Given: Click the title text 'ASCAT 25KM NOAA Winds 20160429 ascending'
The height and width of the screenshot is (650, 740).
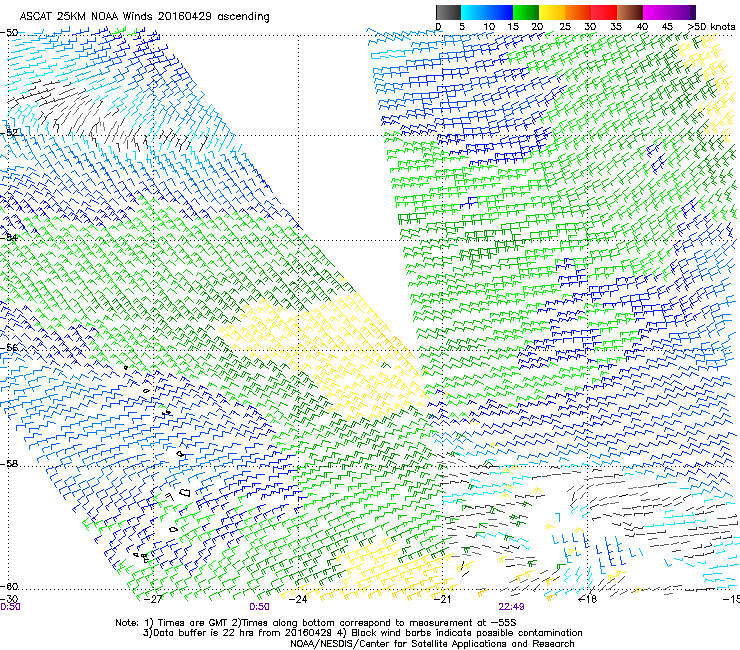Looking at the screenshot, I should pyautogui.click(x=144, y=17).
